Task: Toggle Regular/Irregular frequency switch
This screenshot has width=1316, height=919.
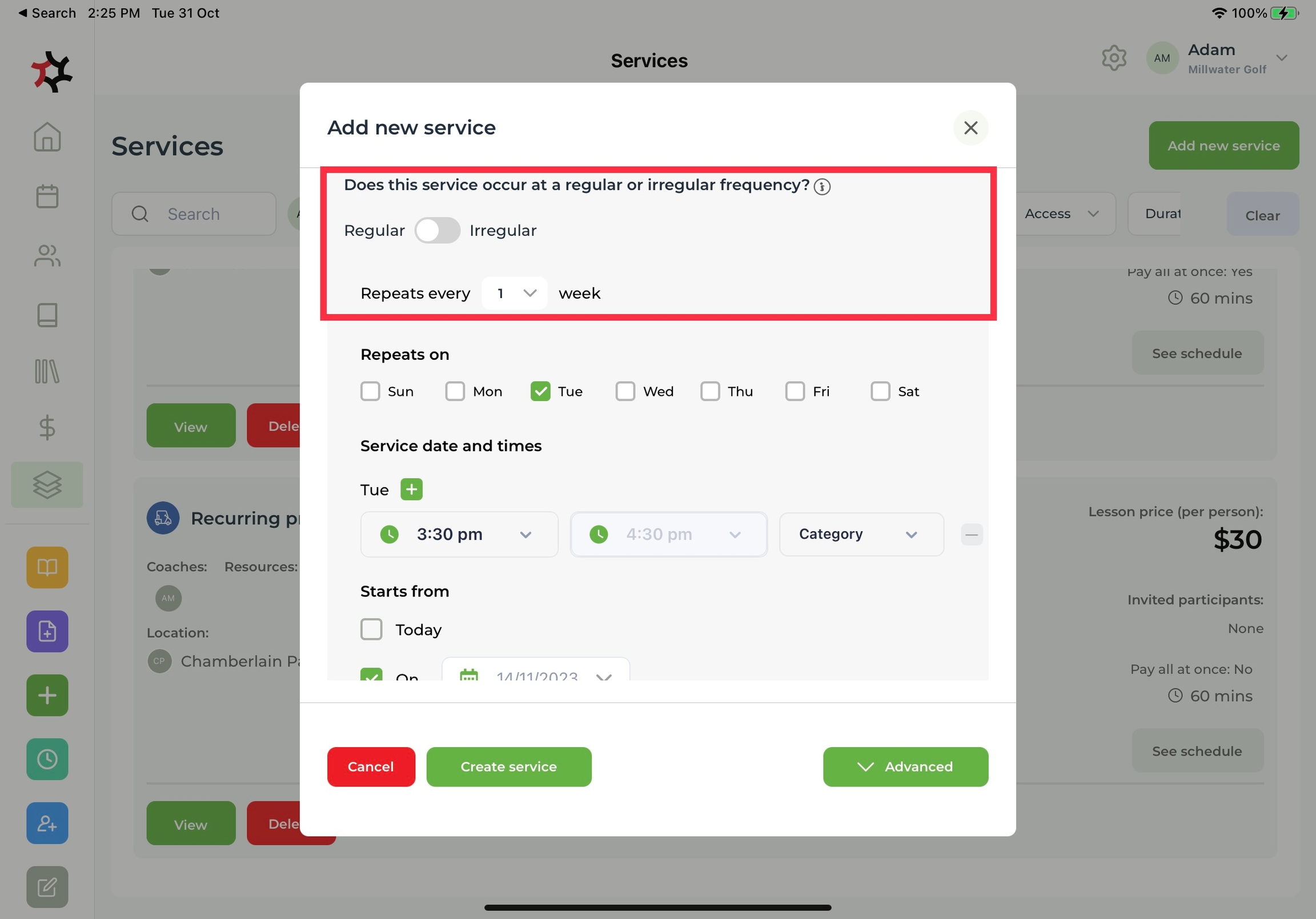Action: click(x=438, y=231)
